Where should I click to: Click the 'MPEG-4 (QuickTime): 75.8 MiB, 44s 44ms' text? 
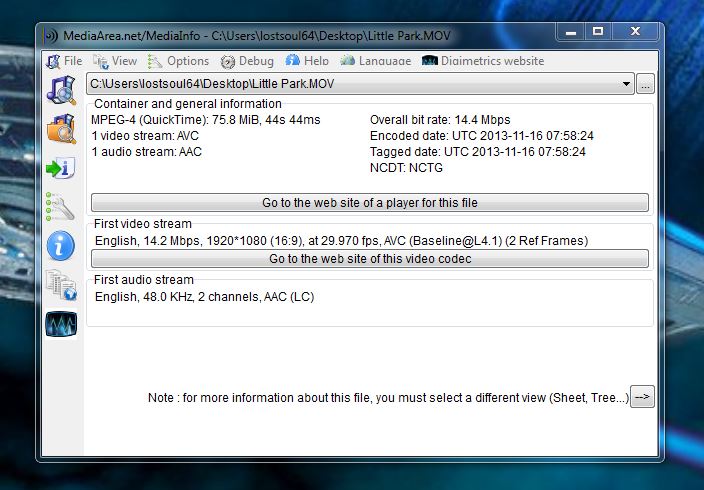[x=206, y=120]
